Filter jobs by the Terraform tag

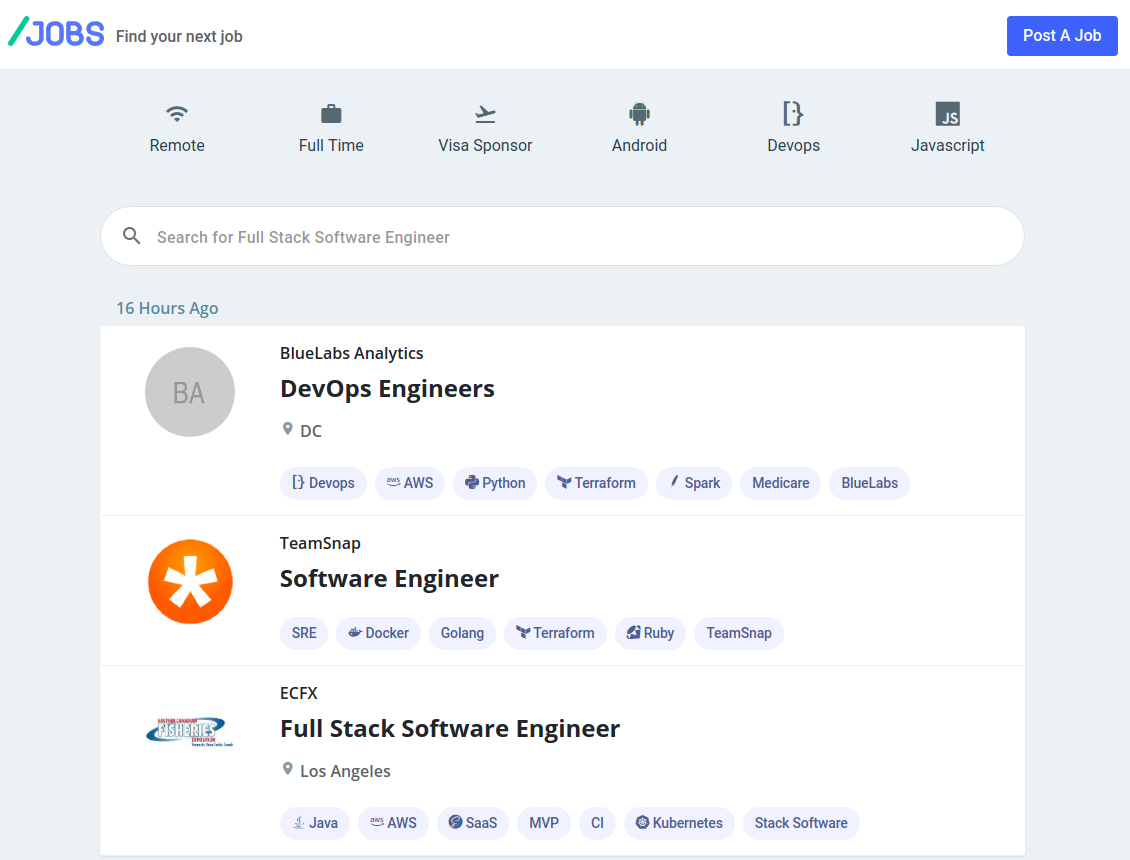pos(596,483)
